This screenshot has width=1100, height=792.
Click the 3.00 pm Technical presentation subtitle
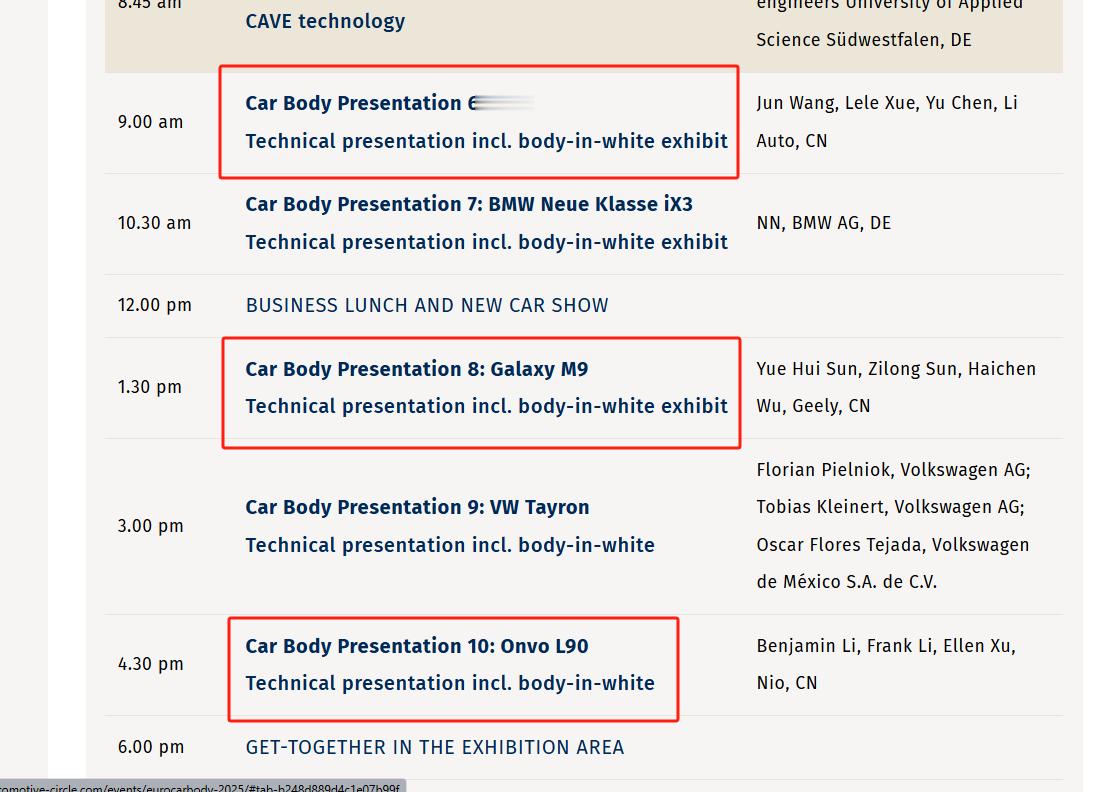pos(450,545)
